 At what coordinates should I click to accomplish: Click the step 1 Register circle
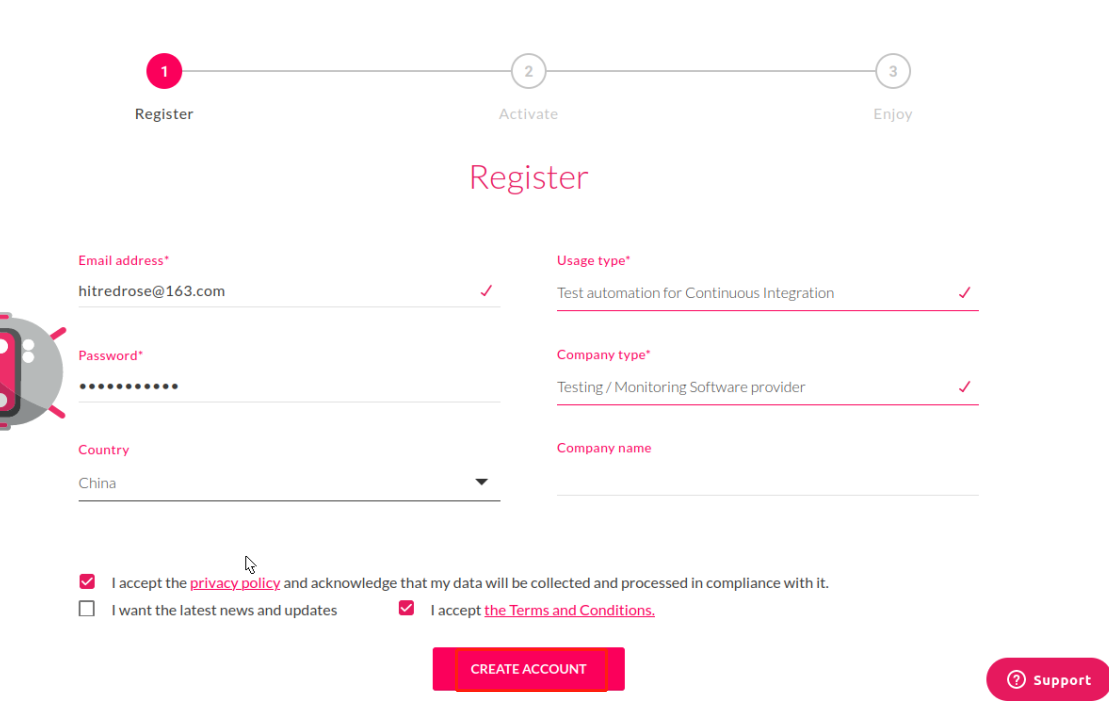pyautogui.click(x=164, y=71)
